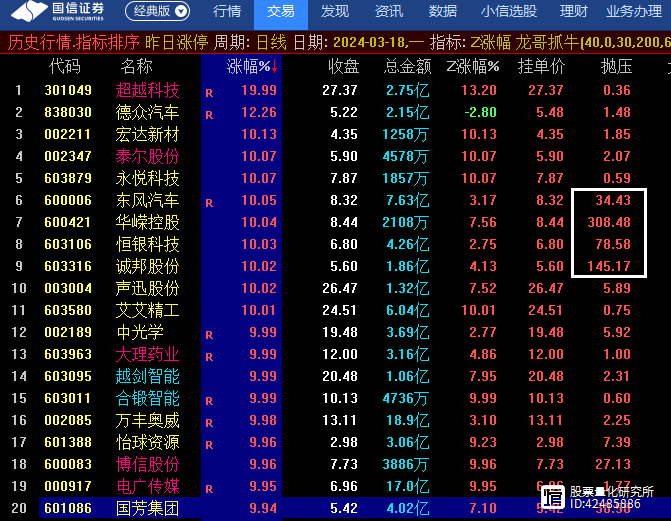Click stock code 301049
The image size is (671, 521).
(x=68, y=90)
